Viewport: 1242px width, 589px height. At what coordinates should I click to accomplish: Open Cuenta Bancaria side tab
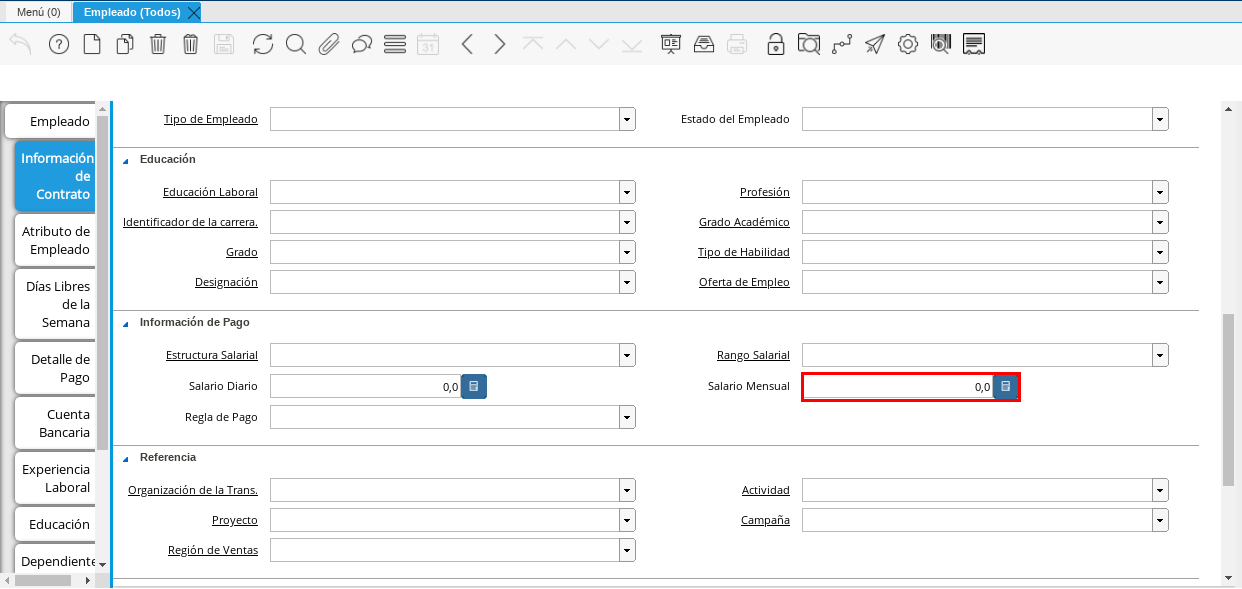point(55,423)
